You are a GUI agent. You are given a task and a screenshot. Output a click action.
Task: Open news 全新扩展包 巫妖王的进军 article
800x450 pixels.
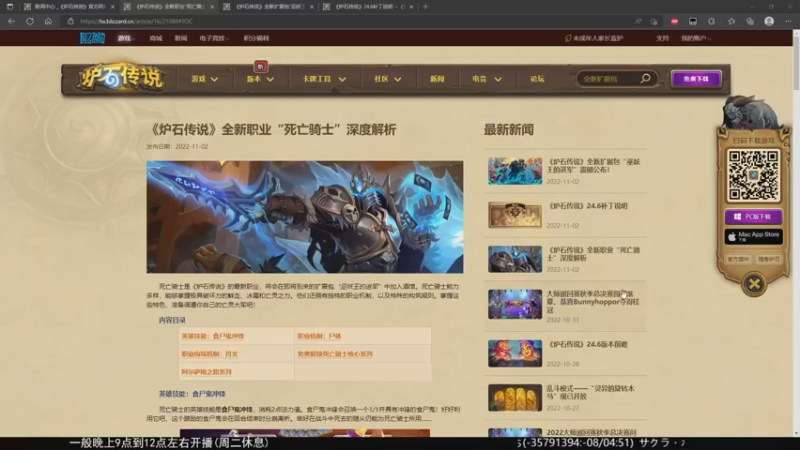pos(593,165)
